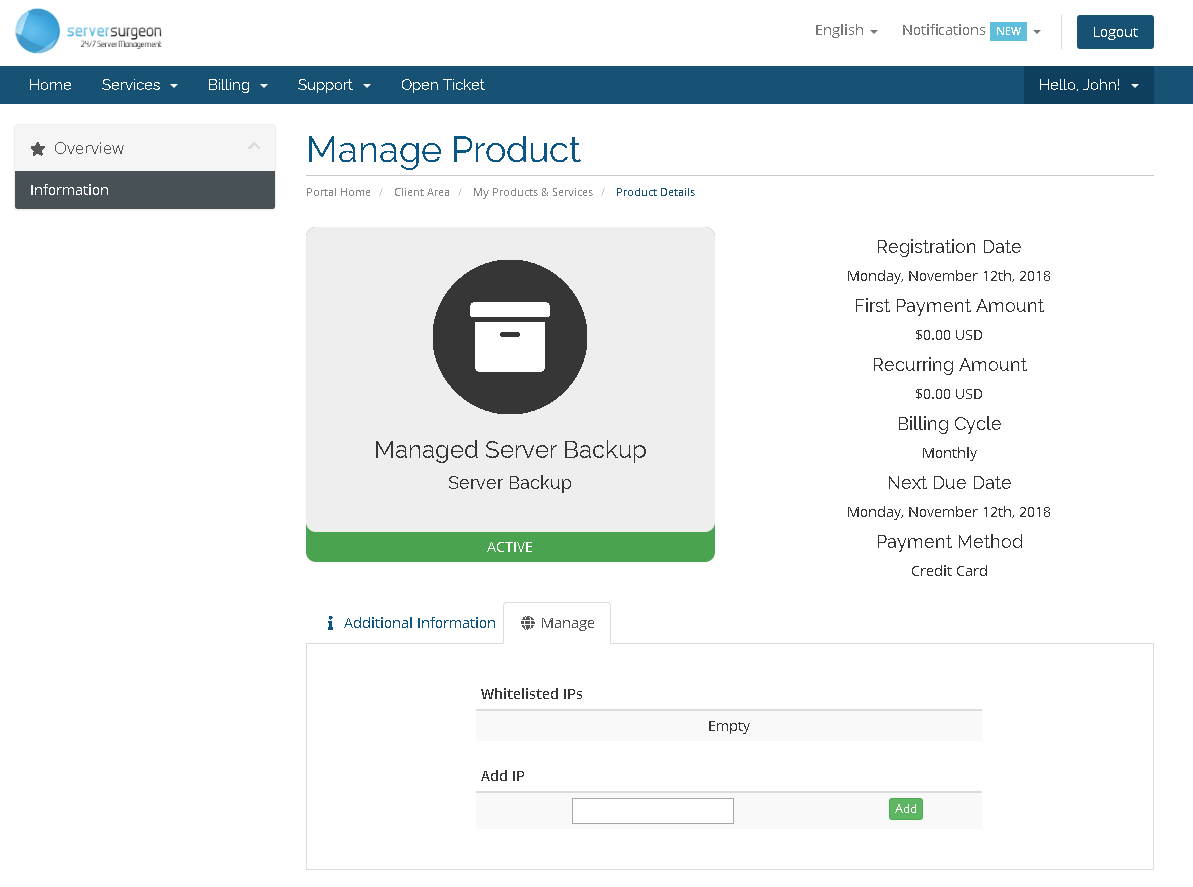Expand the Billing menu
Screen dimensions: 1193x887
(238, 85)
